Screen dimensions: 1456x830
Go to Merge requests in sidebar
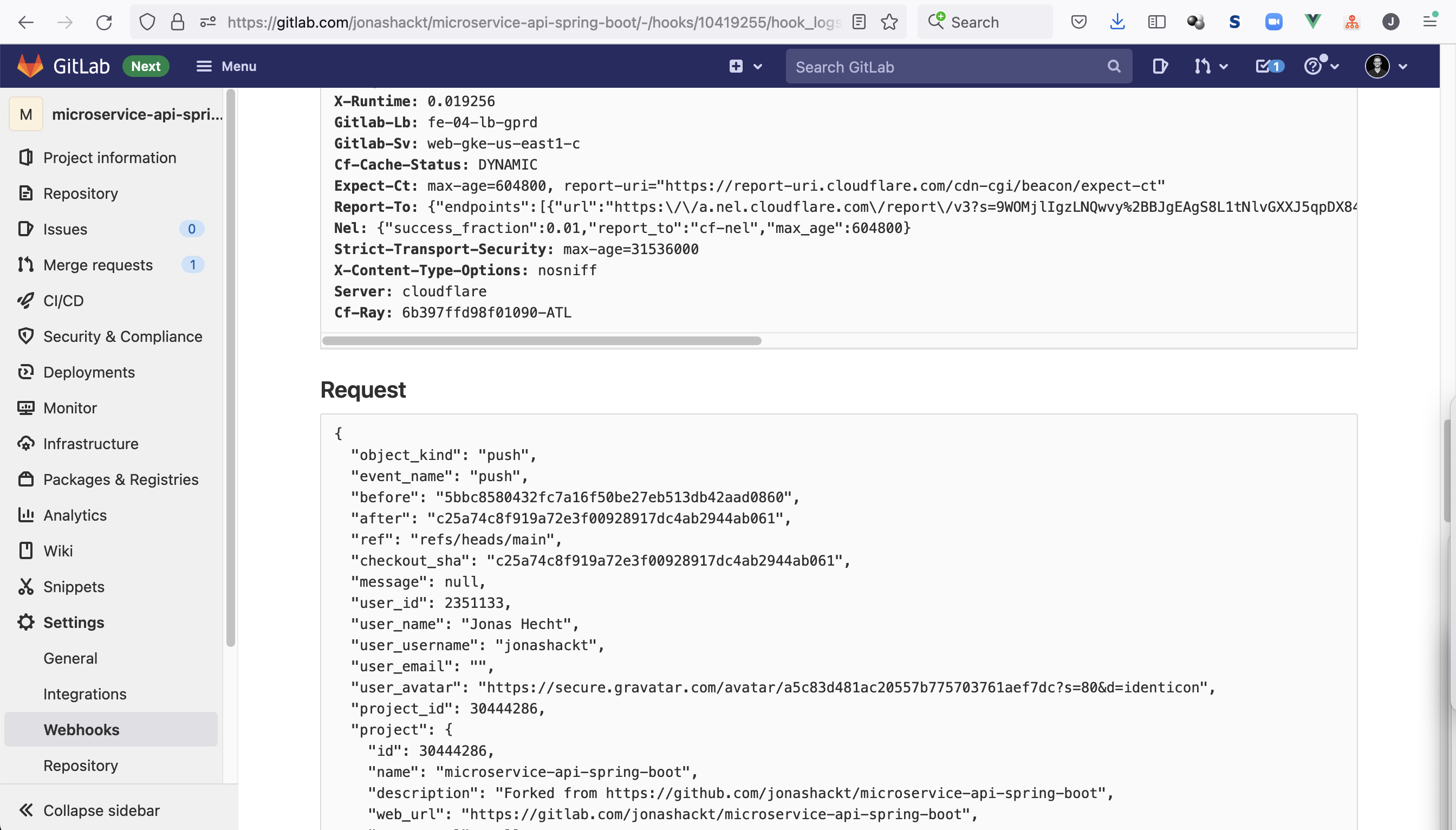click(97, 264)
